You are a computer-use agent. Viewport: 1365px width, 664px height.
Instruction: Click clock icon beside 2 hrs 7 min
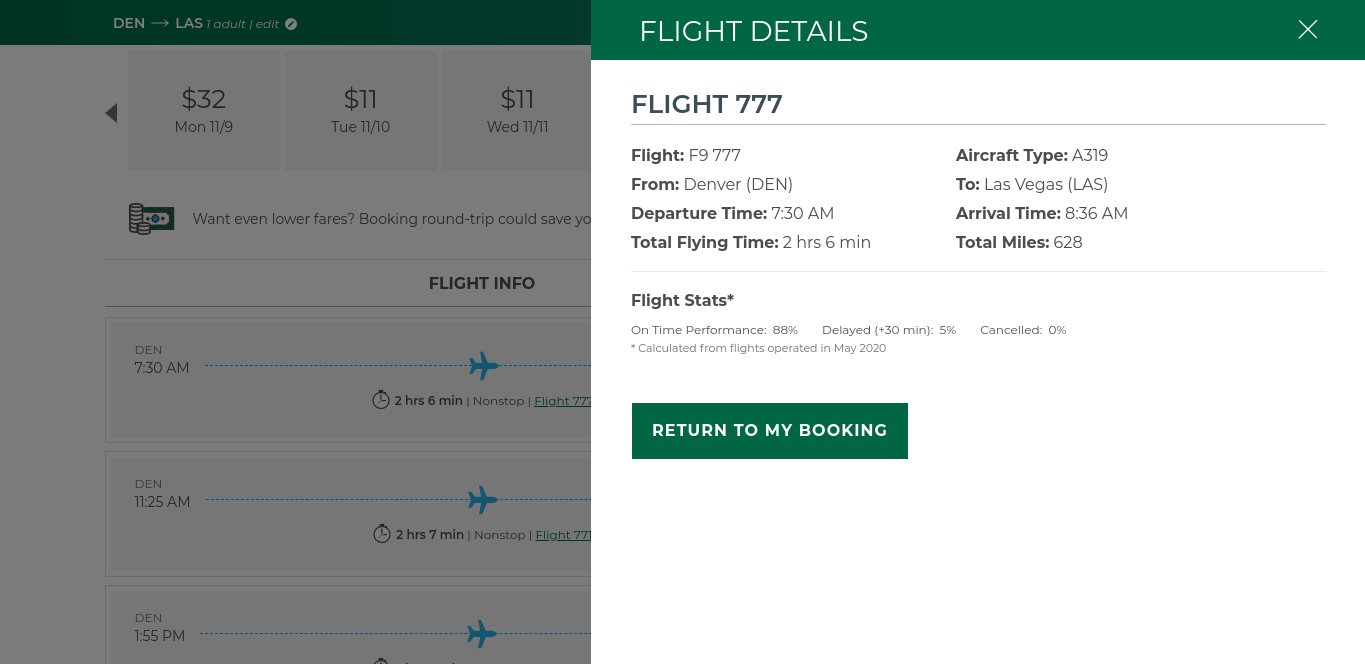pyautogui.click(x=382, y=534)
